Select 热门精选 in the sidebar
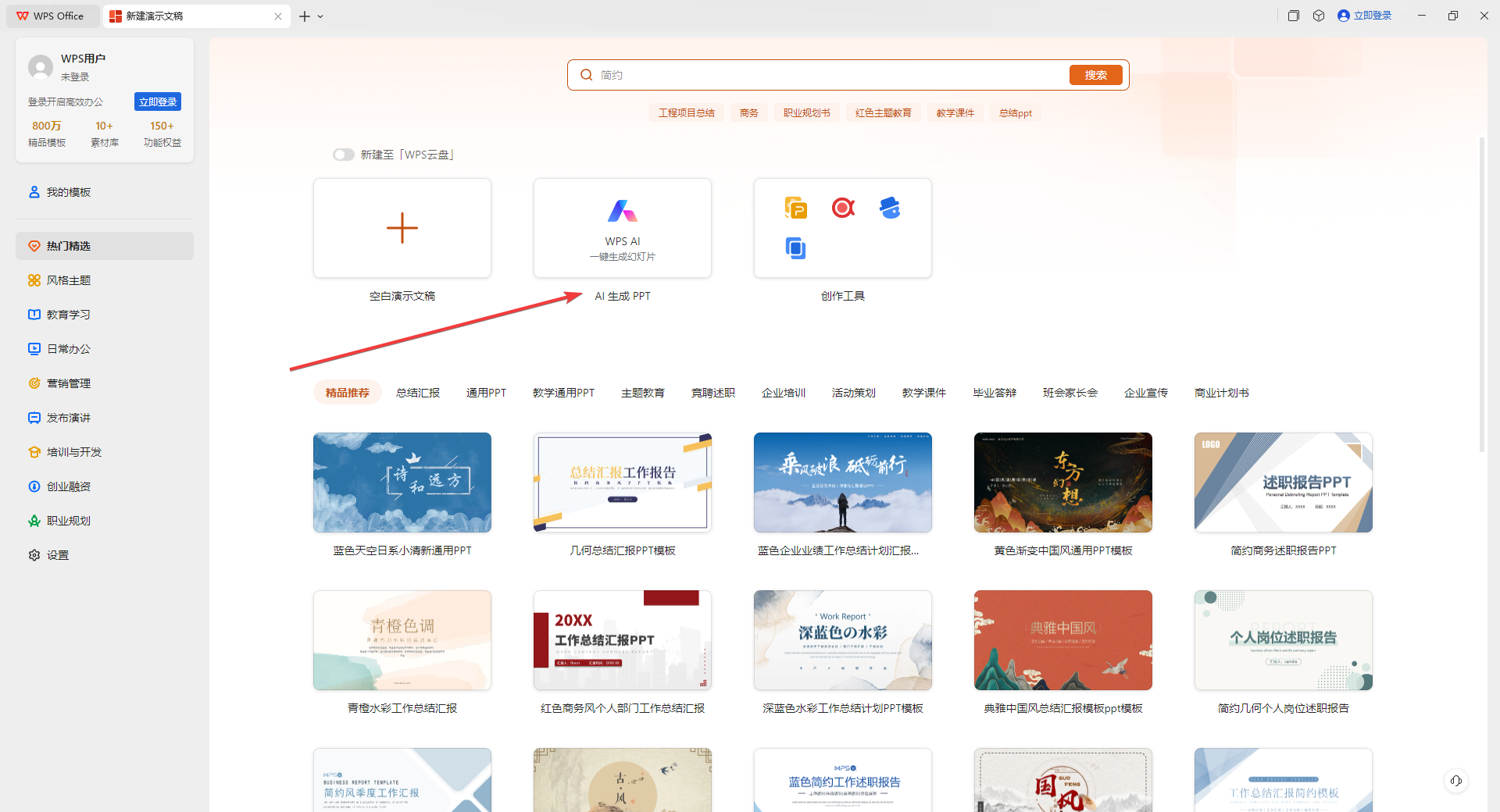 [x=68, y=245]
